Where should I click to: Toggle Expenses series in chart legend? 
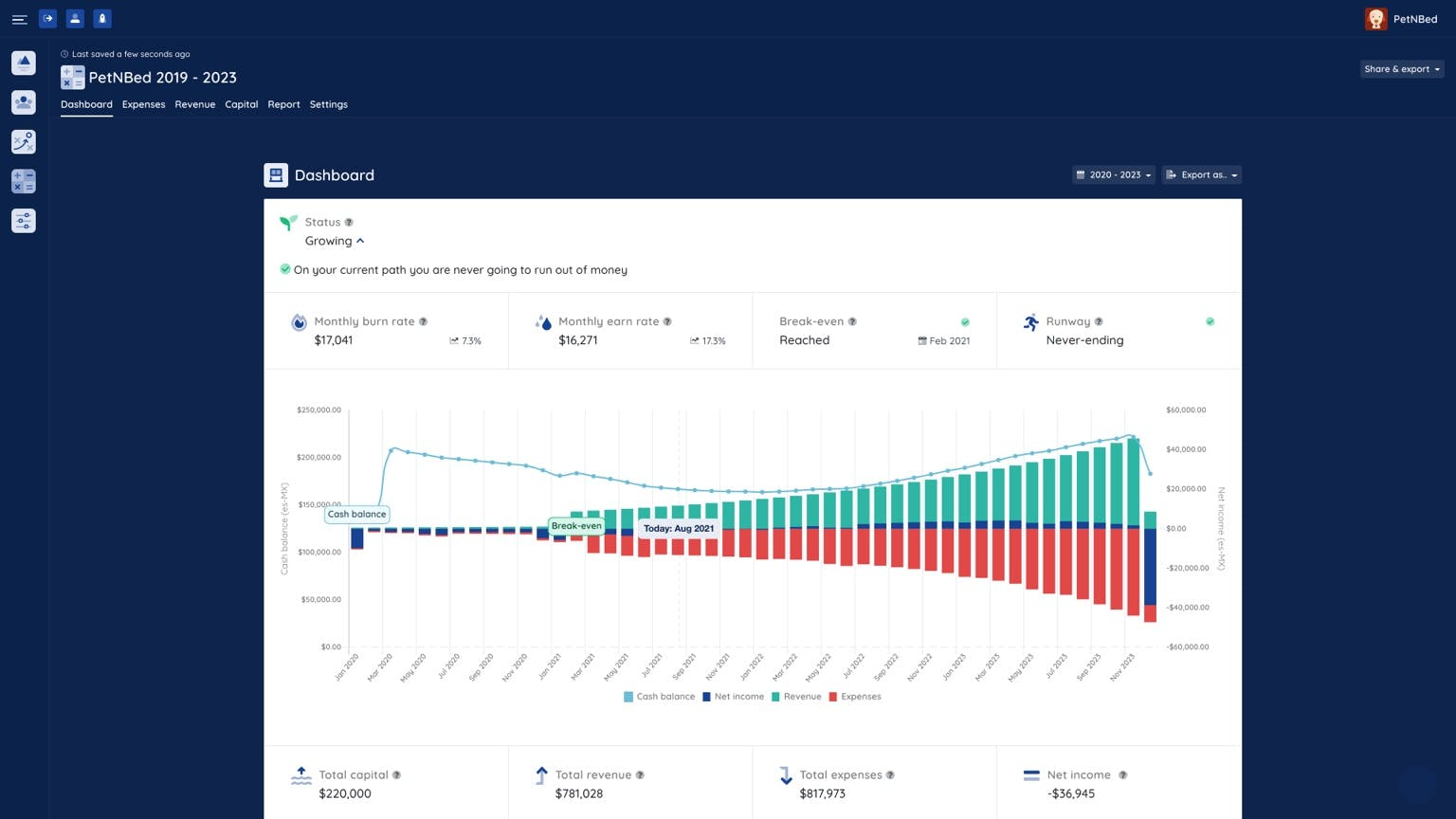coord(855,697)
